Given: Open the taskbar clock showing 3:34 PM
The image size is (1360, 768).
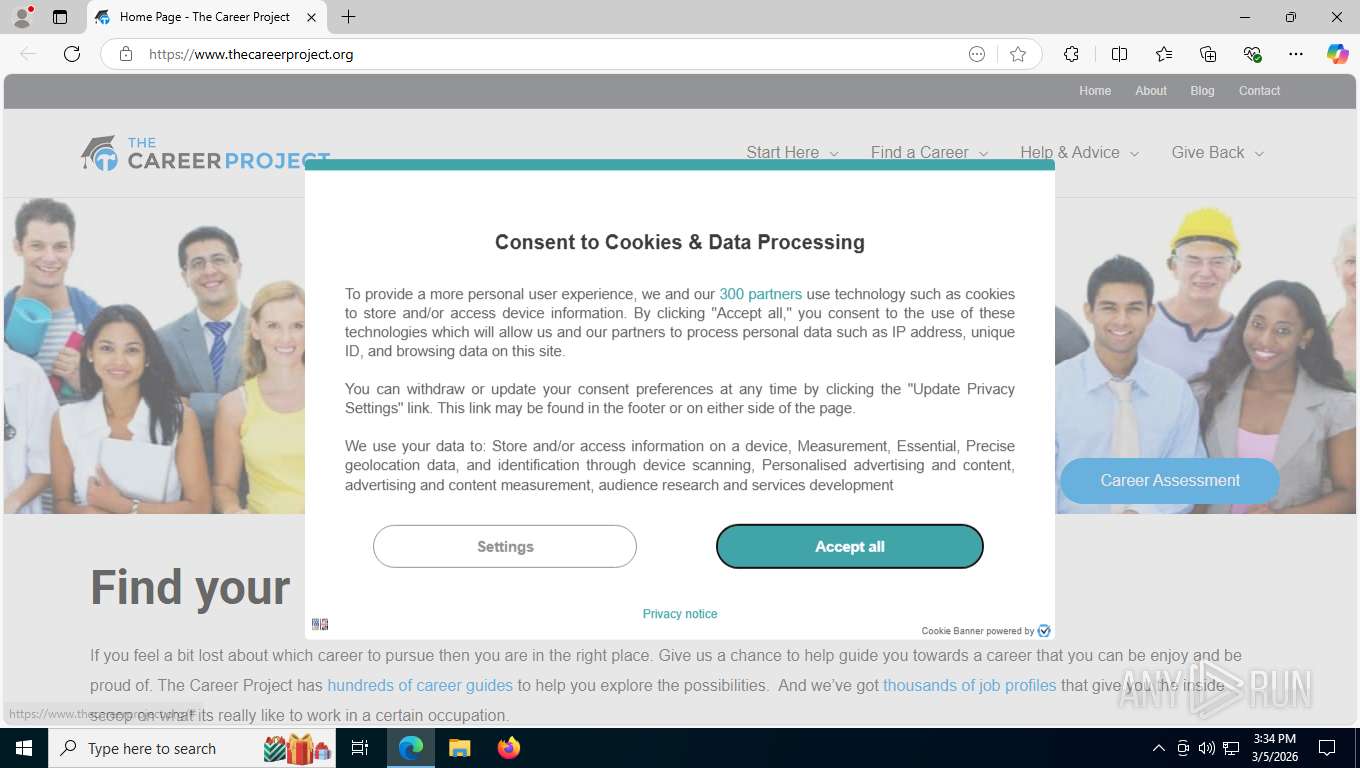Looking at the screenshot, I should 1274,748.
